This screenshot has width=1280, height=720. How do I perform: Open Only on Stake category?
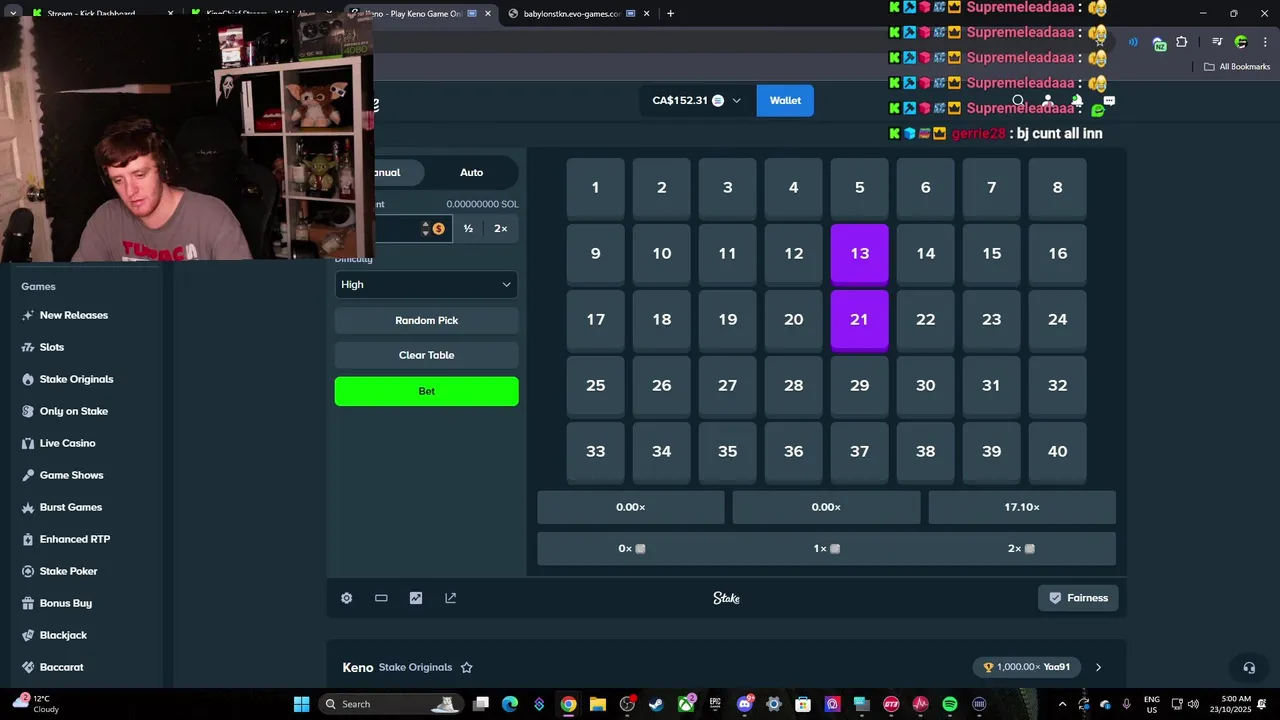click(65, 411)
